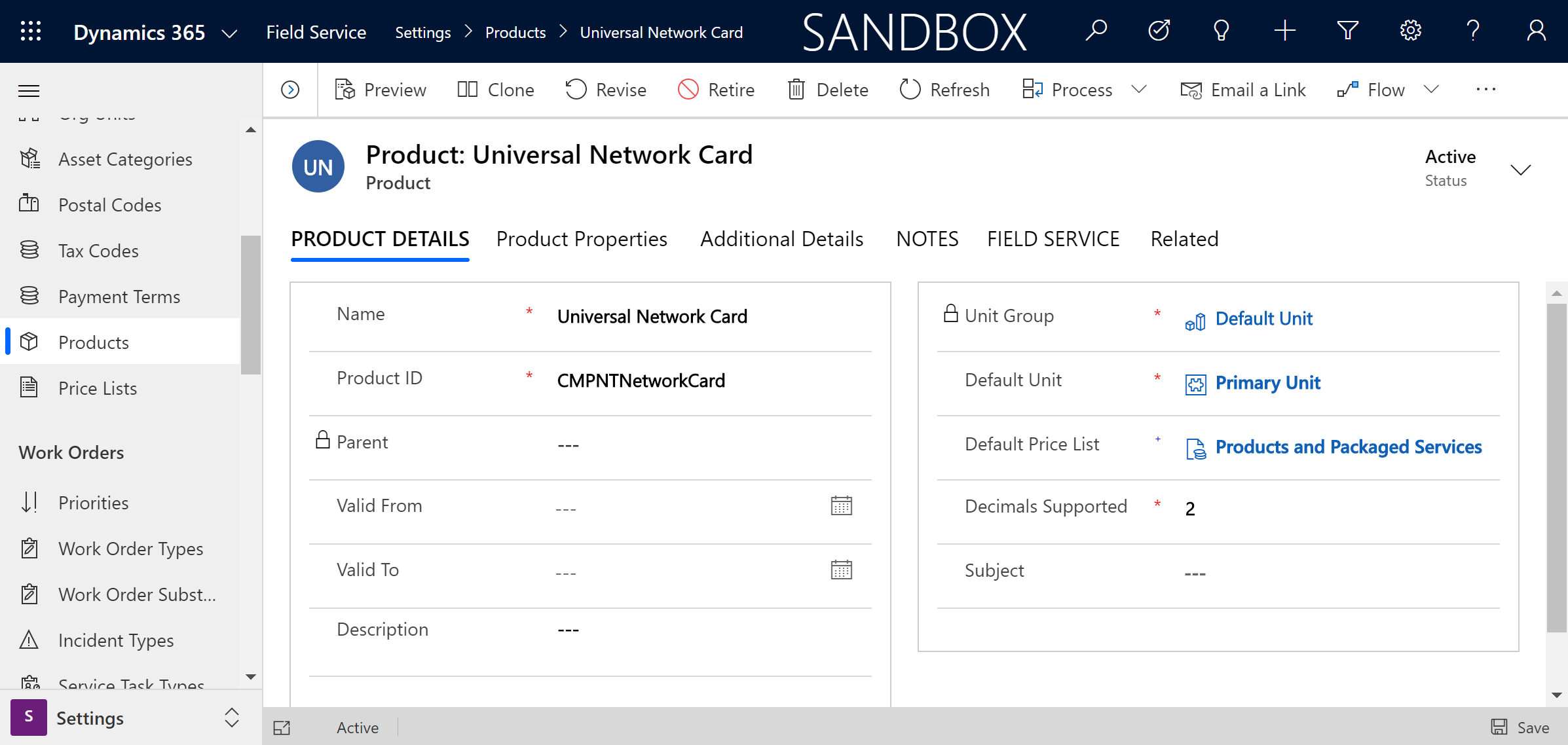The height and width of the screenshot is (745, 1568).
Task: Retire the product
Action: [x=716, y=90]
